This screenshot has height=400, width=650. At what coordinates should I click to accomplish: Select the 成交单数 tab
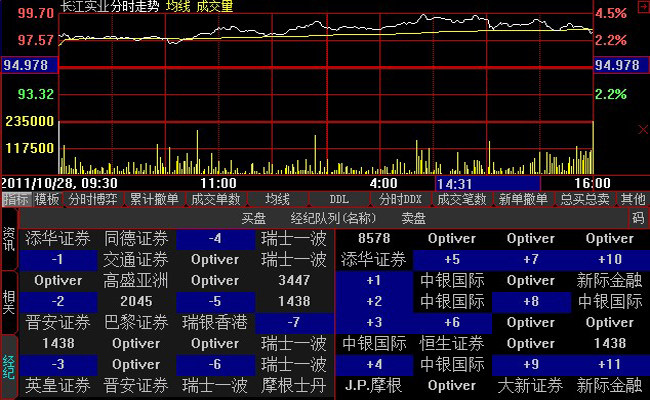[216, 199]
